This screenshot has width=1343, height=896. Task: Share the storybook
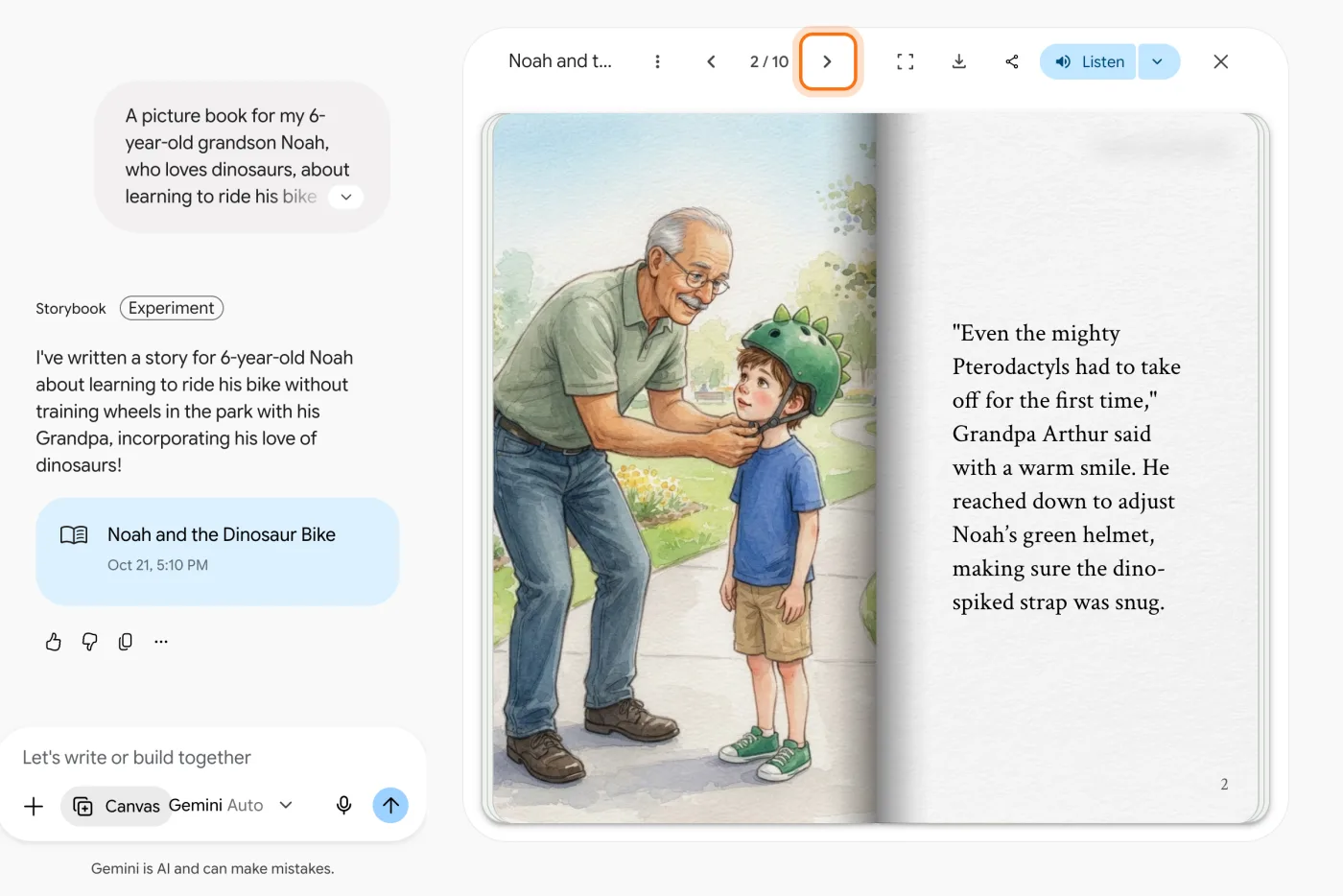point(1012,61)
